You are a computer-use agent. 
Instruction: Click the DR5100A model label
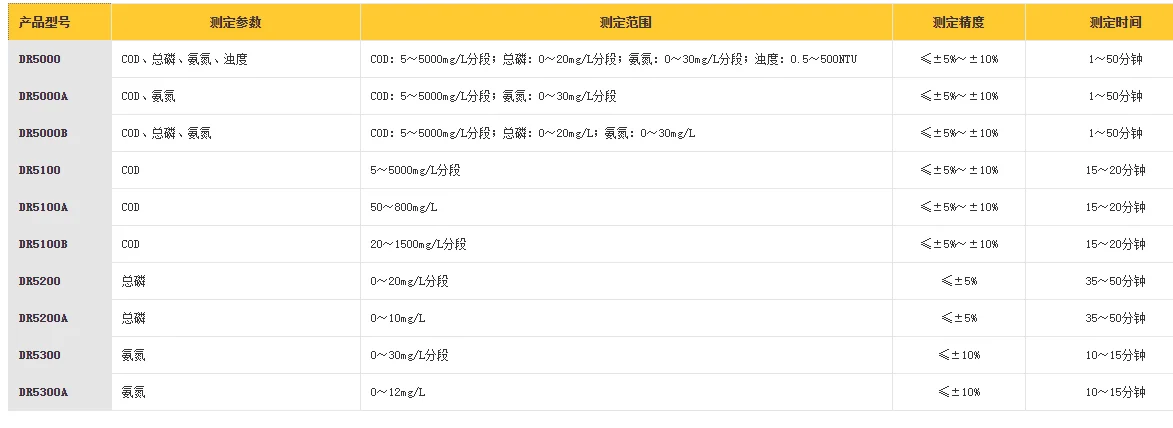click(43, 207)
